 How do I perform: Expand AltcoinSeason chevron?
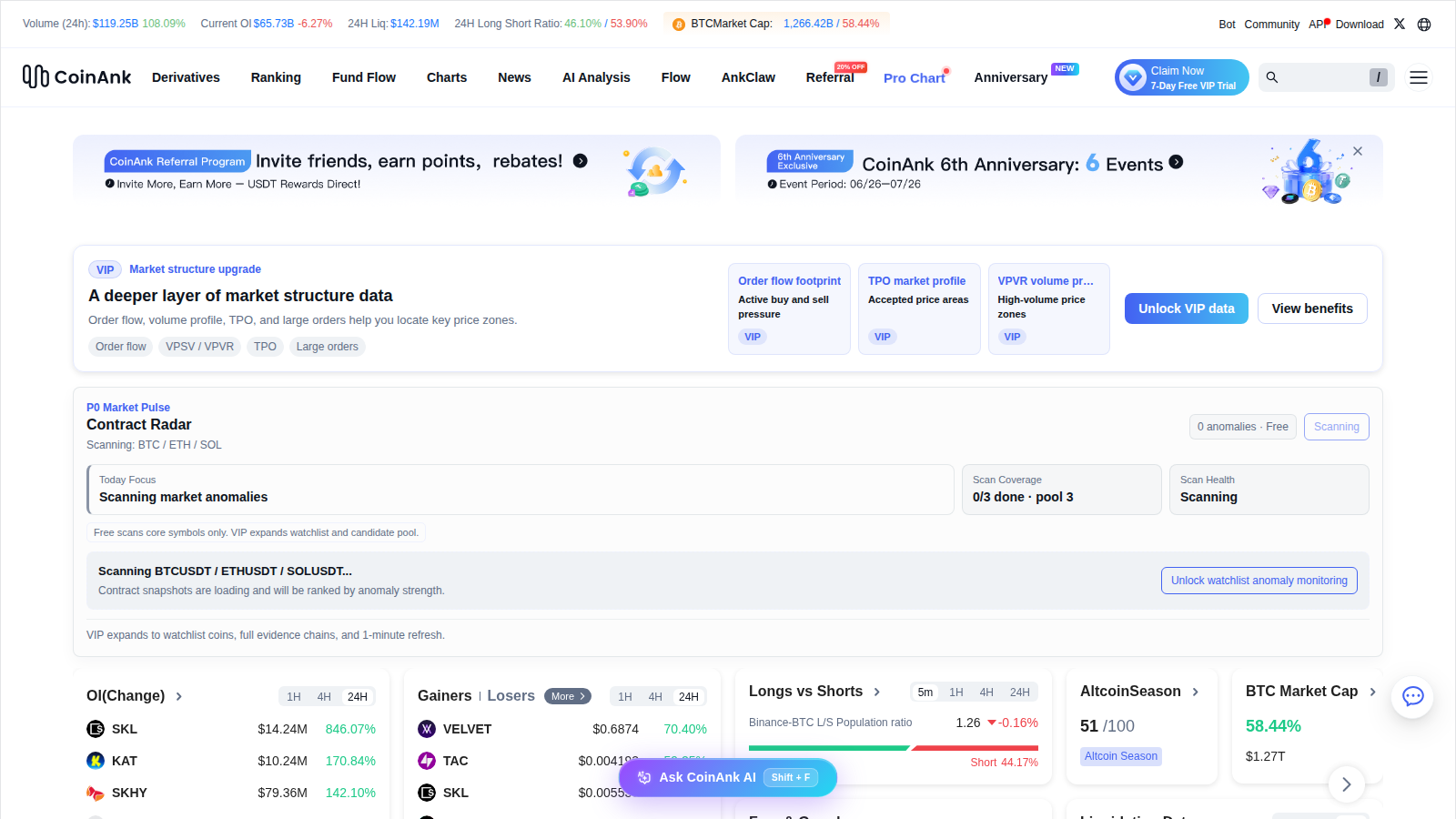click(1196, 692)
